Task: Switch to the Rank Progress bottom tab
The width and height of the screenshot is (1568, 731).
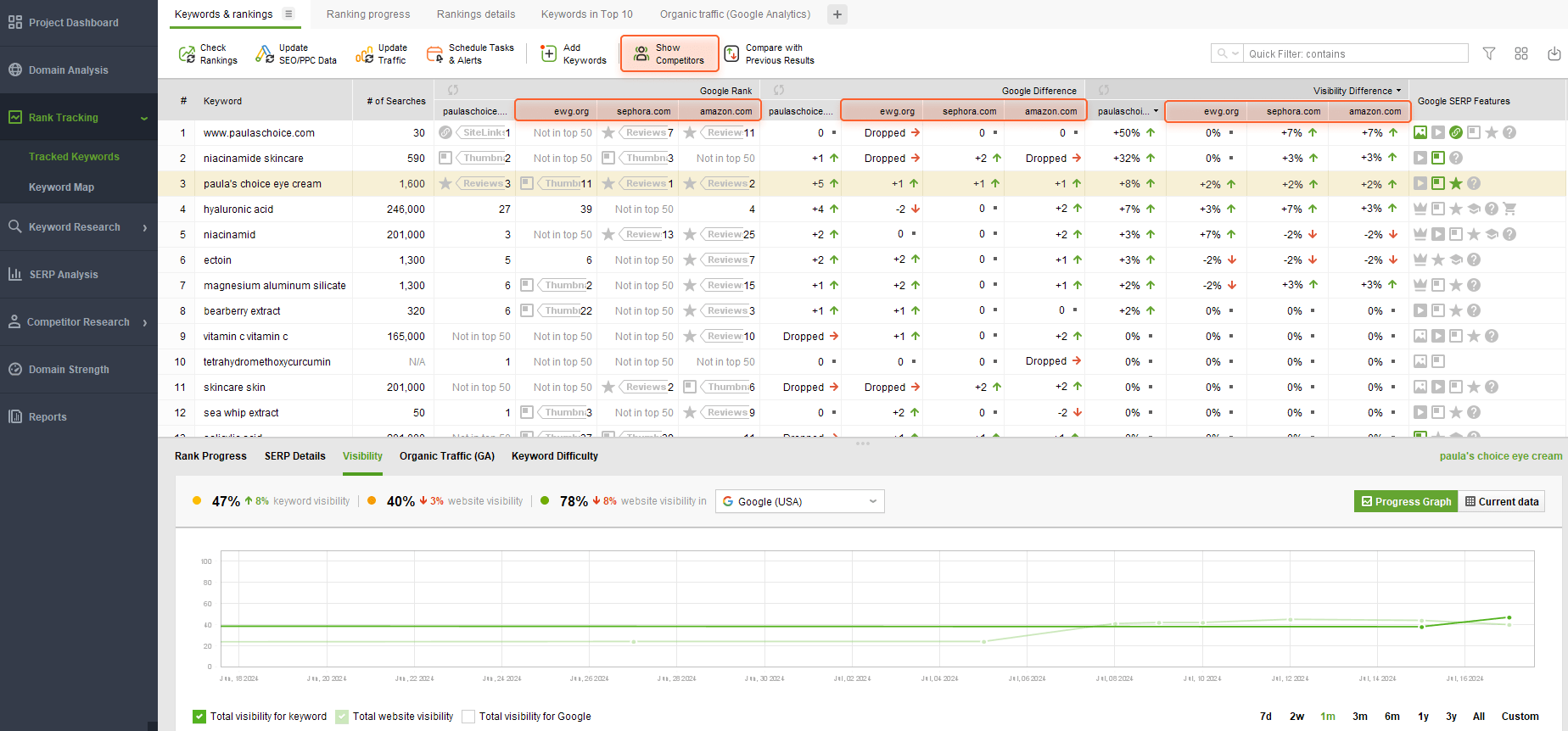Action: pos(210,456)
